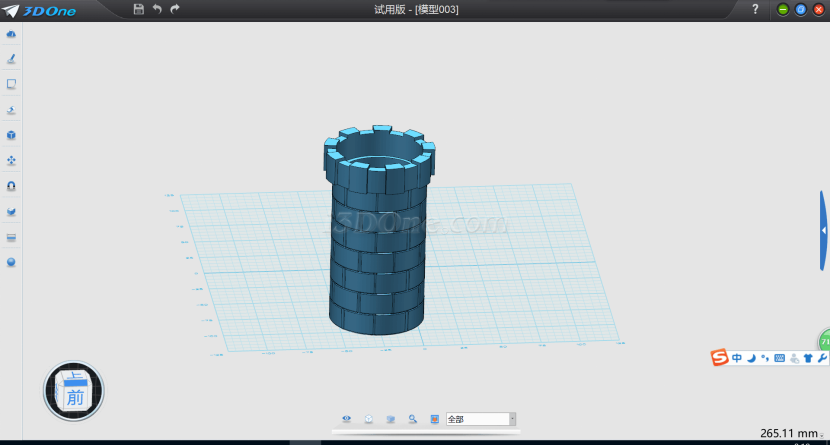
Task: Select the move/transform arrows tool
Action: (11, 160)
